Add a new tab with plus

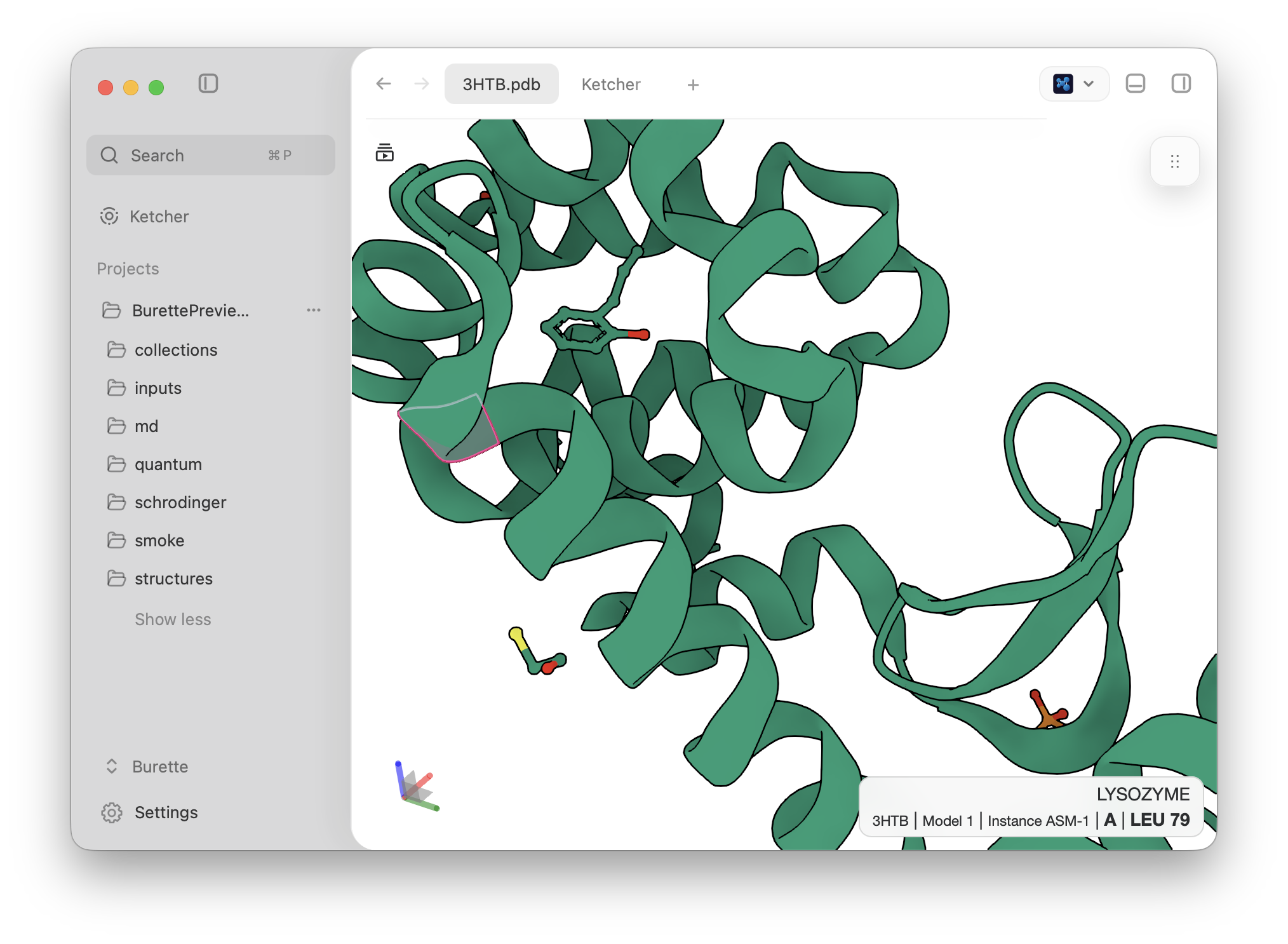693,84
